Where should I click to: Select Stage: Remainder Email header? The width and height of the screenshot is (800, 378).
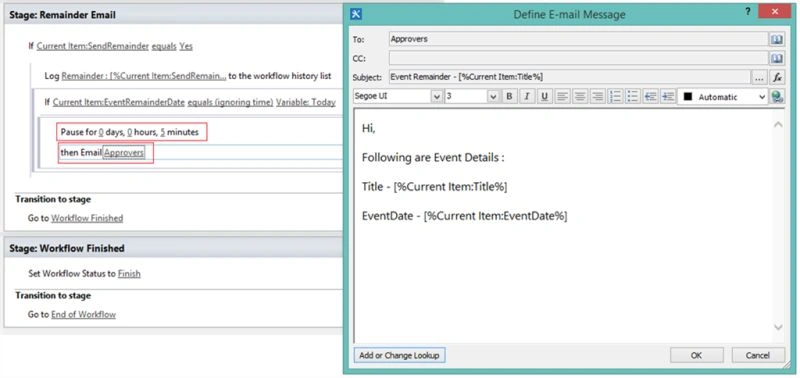(x=173, y=15)
